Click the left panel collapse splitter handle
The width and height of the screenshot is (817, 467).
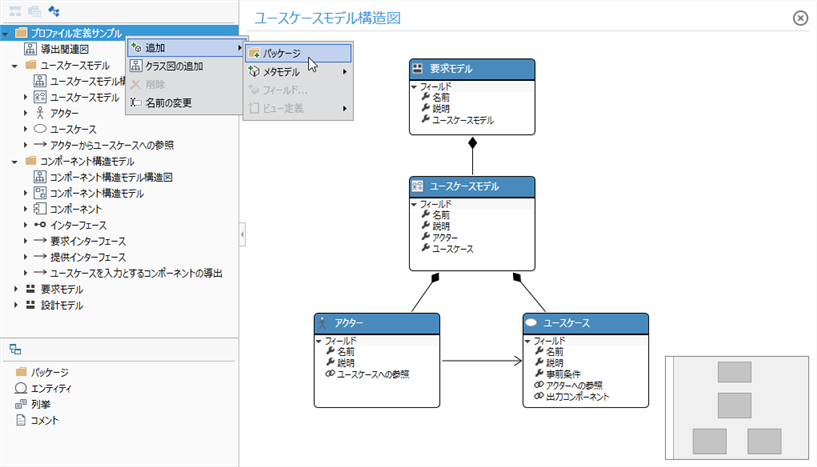[241, 234]
